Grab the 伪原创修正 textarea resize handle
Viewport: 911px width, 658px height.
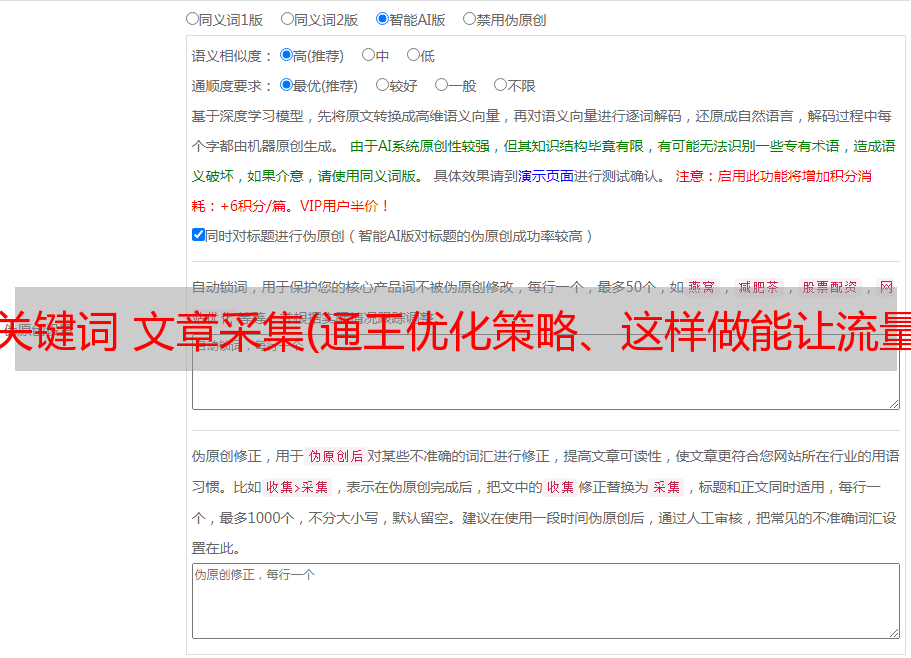tap(893, 632)
